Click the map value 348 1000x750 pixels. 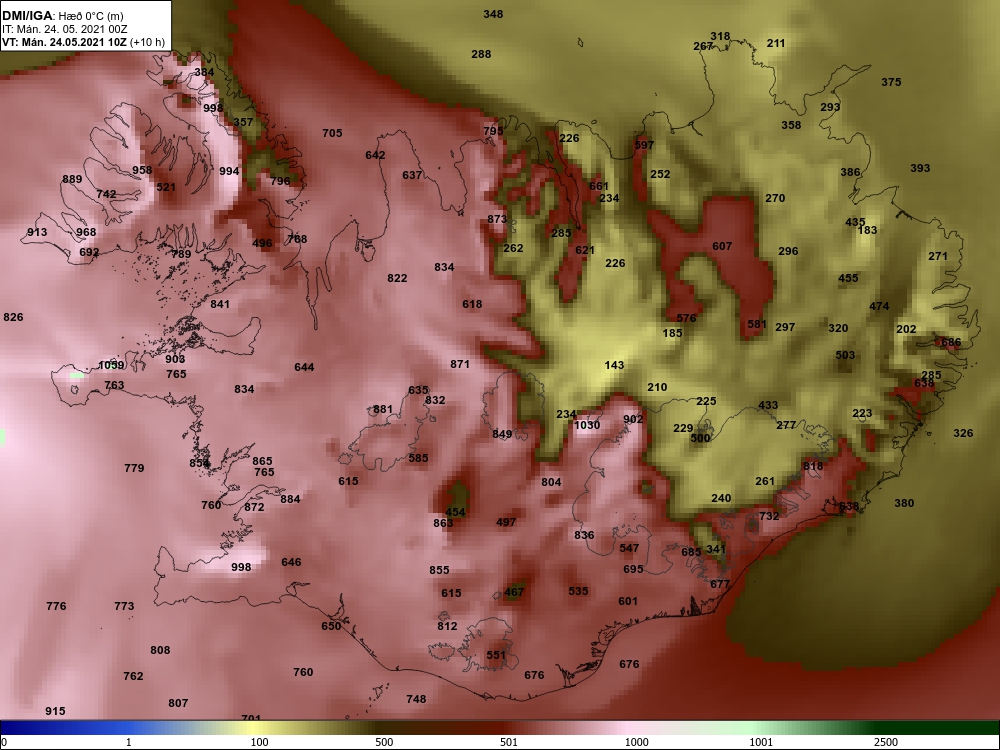tap(493, 14)
